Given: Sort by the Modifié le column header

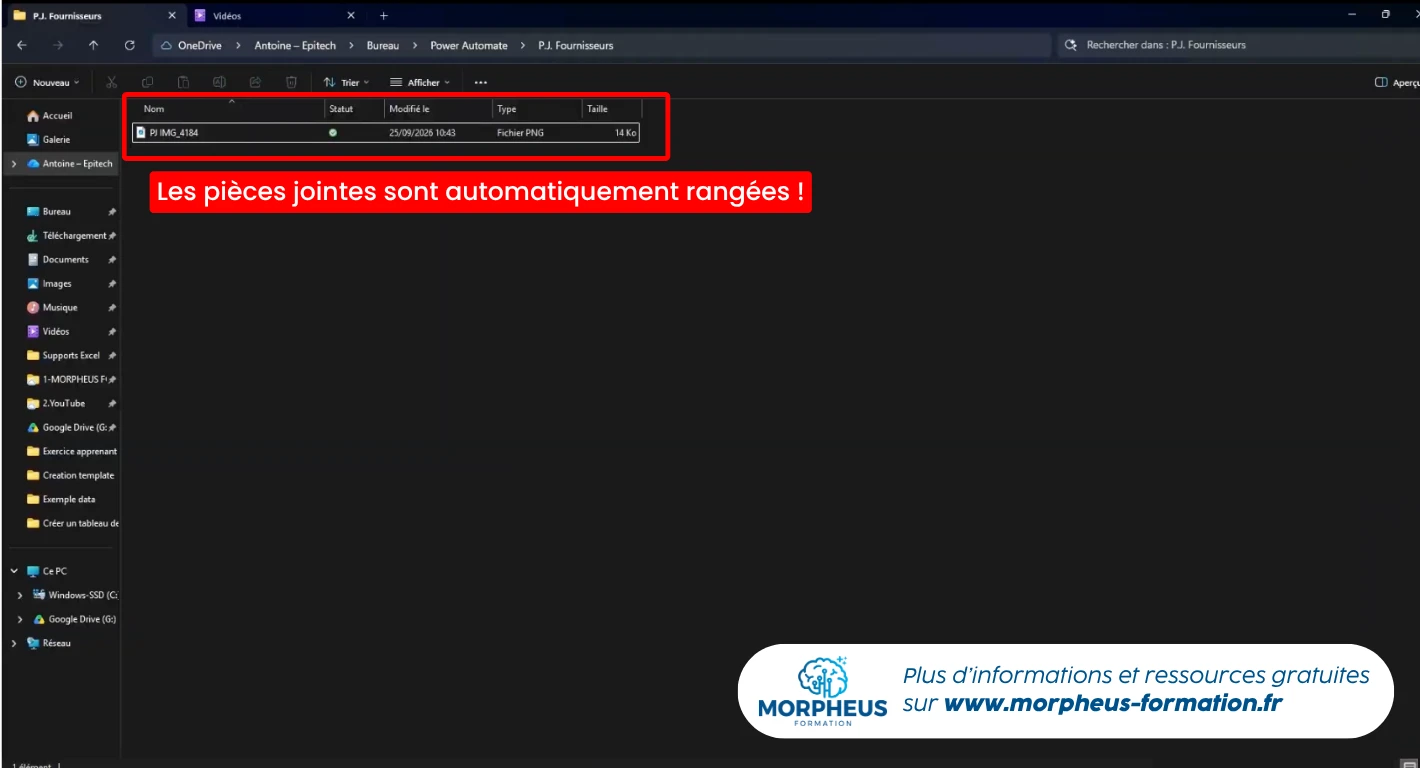Looking at the screenshot, I should (409, 109).
